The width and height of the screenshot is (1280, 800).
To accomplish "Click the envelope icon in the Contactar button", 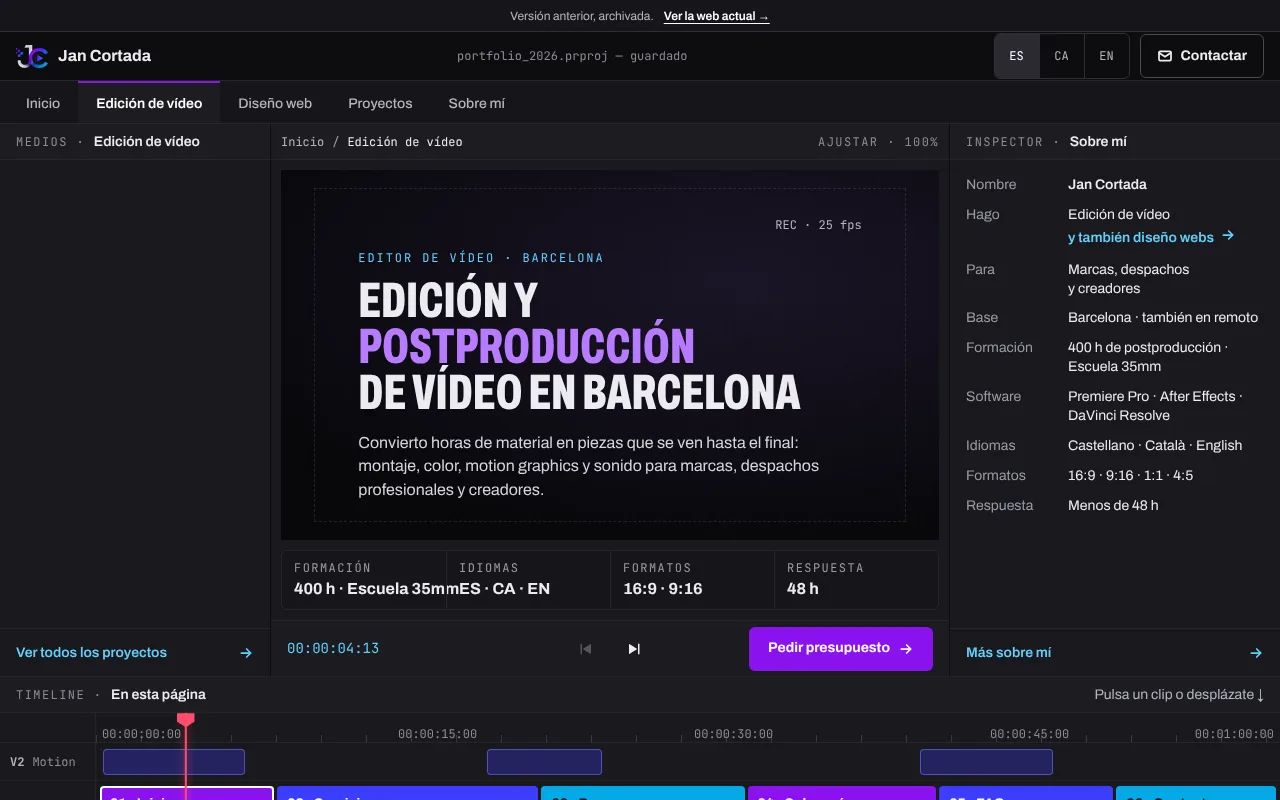I will pyautogui.click(x=1165, y=56).
